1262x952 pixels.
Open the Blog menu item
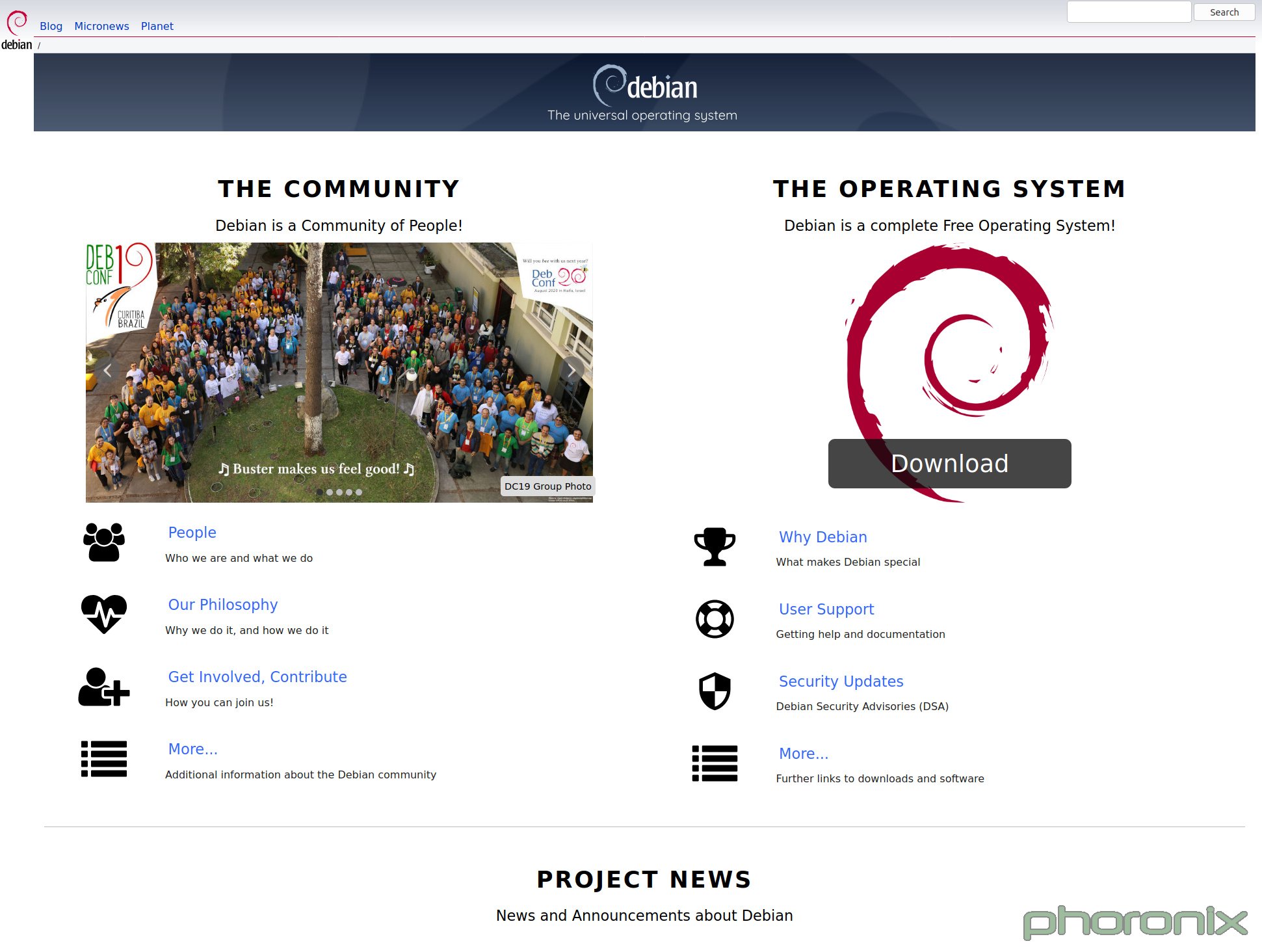(52, 26)
